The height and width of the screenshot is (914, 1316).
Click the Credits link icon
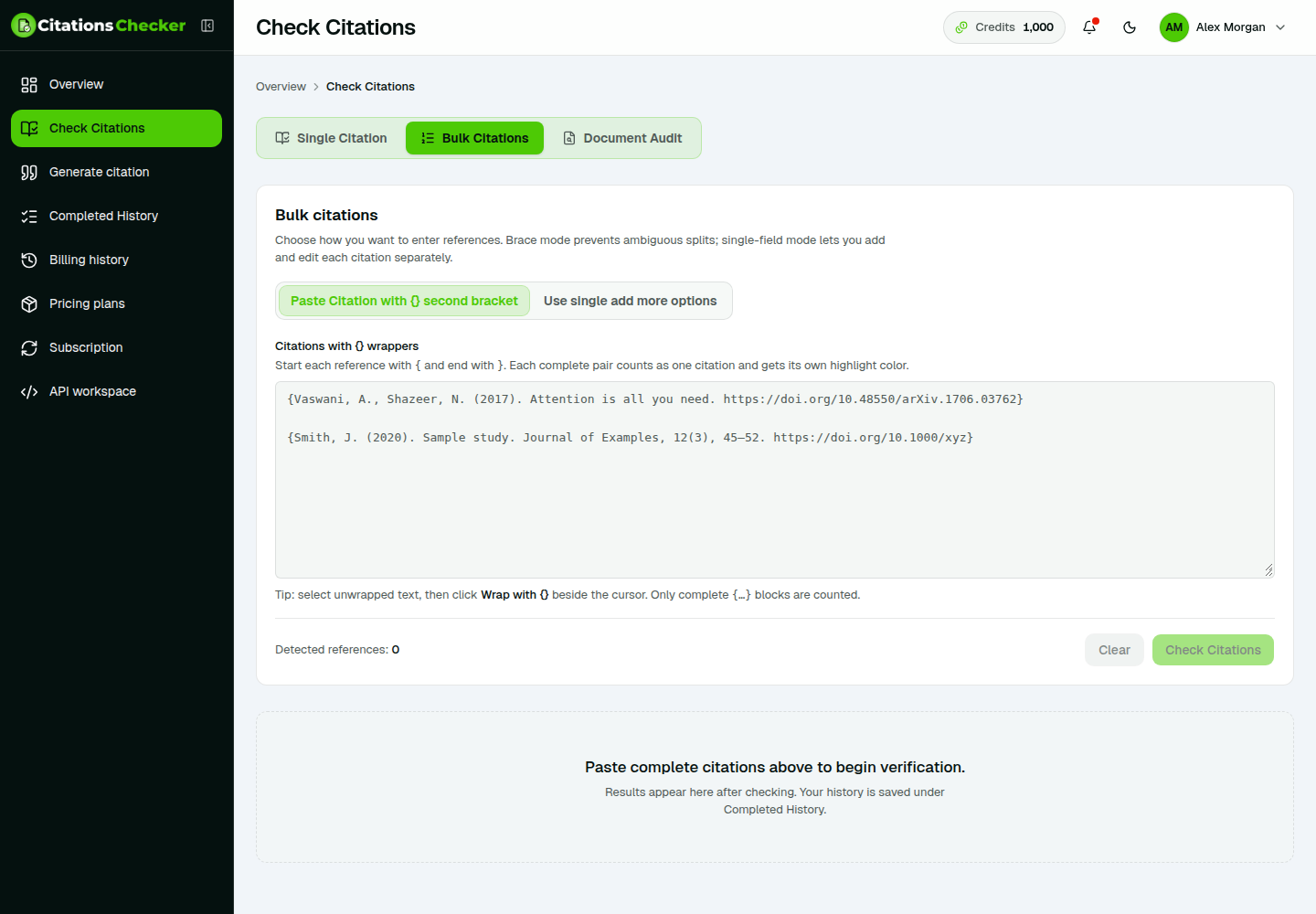(961, 27)
